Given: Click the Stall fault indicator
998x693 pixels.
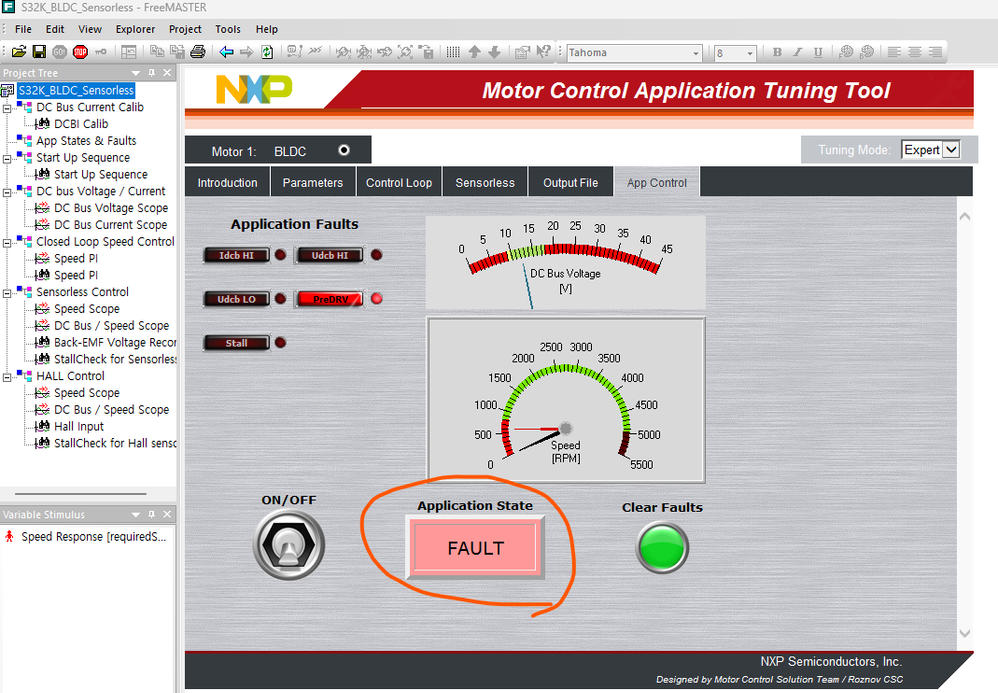Looking at the screenshot, I should [237, 343].
